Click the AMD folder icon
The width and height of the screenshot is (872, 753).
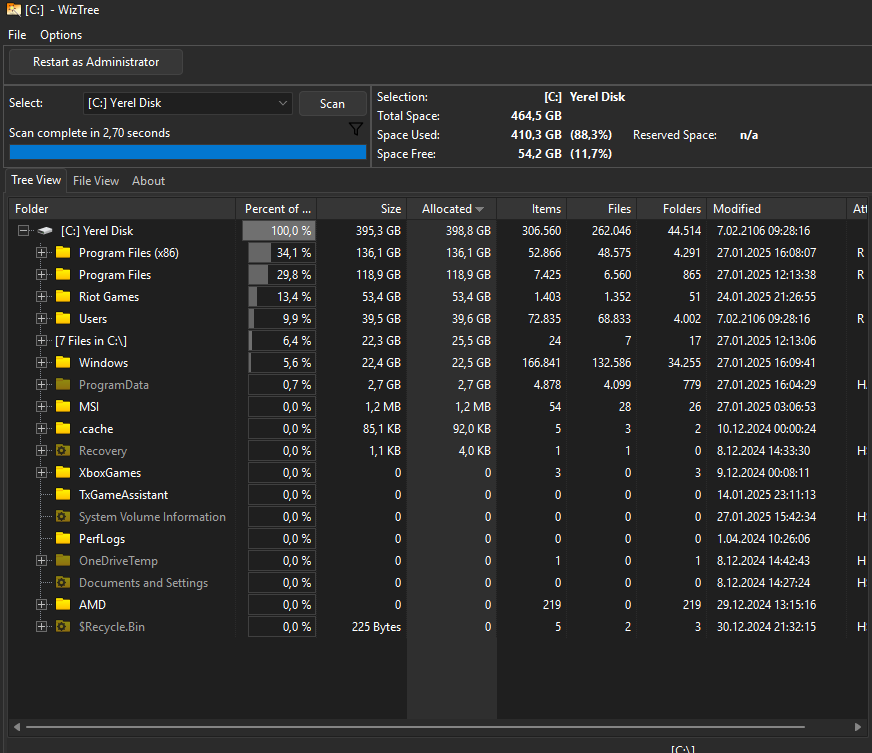pos(63,605)
